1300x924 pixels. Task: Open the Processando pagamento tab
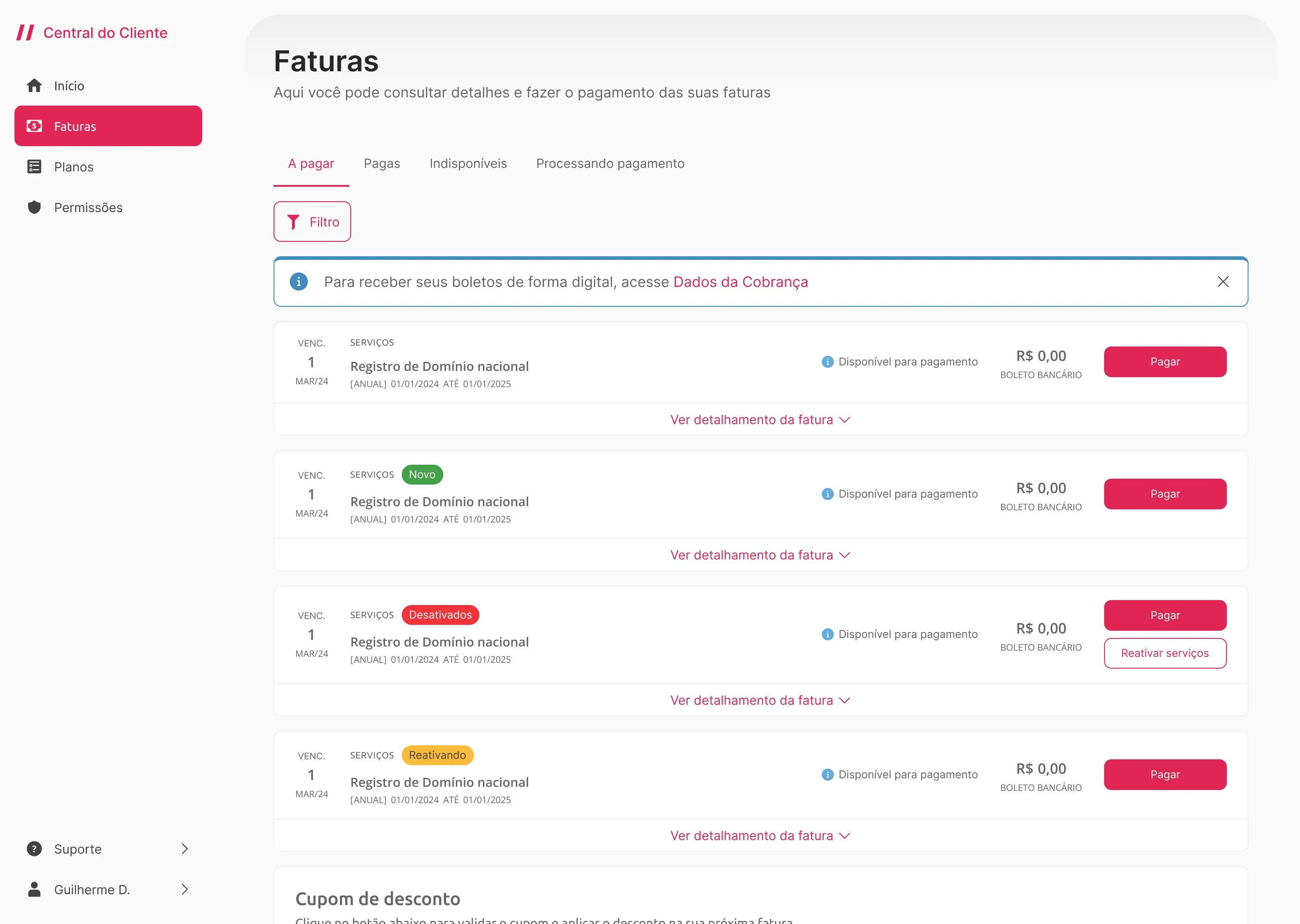pyautogui.click(x=610, y=164)
